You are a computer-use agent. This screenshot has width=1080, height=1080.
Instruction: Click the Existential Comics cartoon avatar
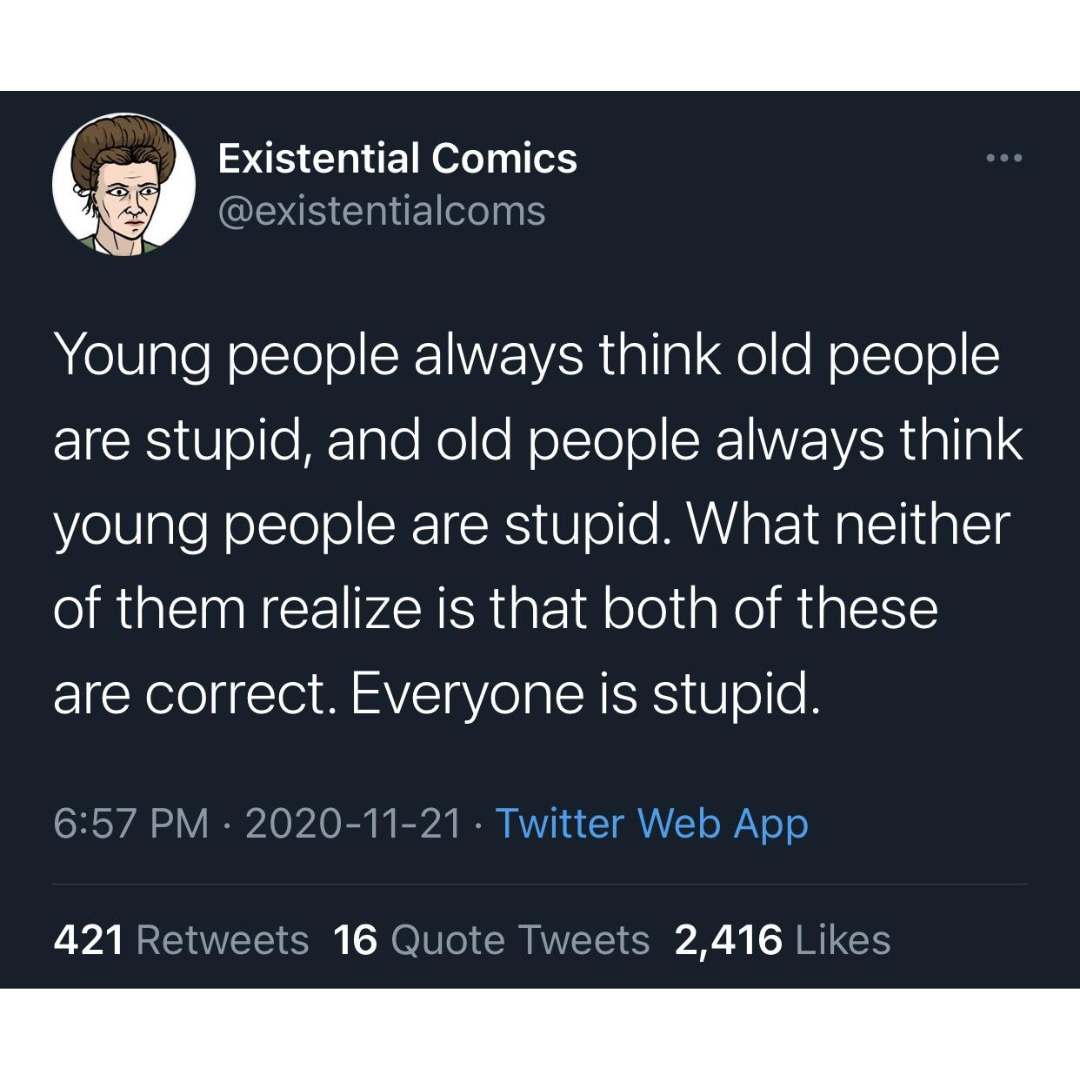point(123,183)
